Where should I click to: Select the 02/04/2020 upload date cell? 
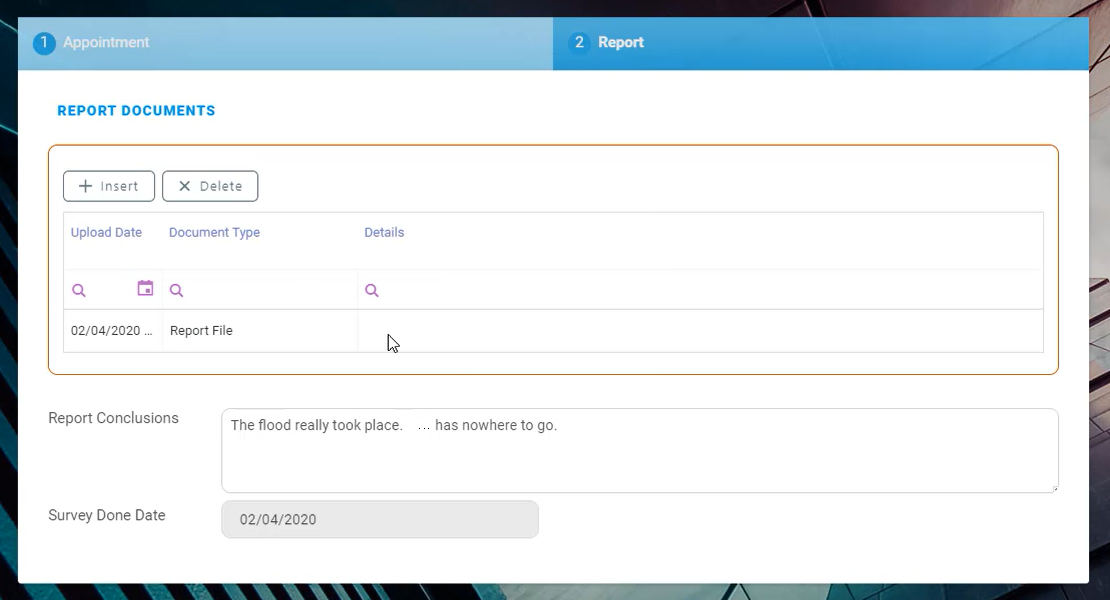pyautogui.click(x=112, y=331)
